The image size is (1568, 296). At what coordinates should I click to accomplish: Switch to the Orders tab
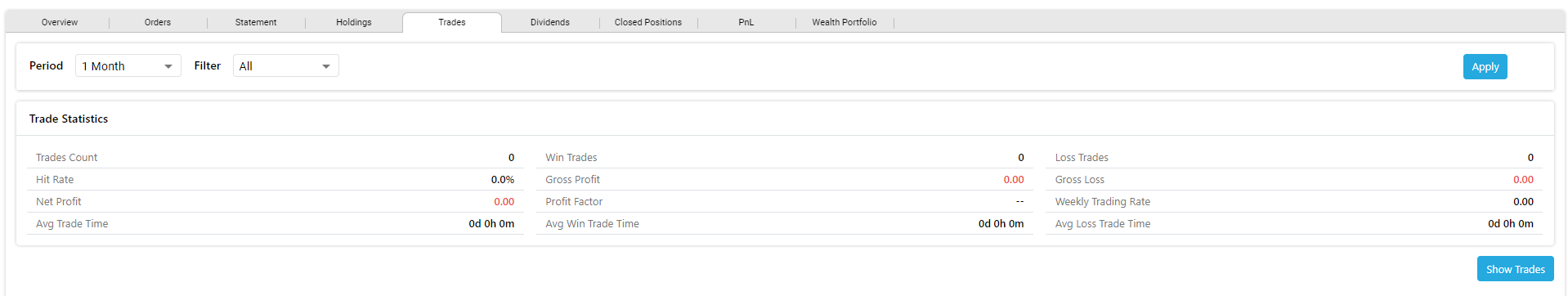pos(158,22)
